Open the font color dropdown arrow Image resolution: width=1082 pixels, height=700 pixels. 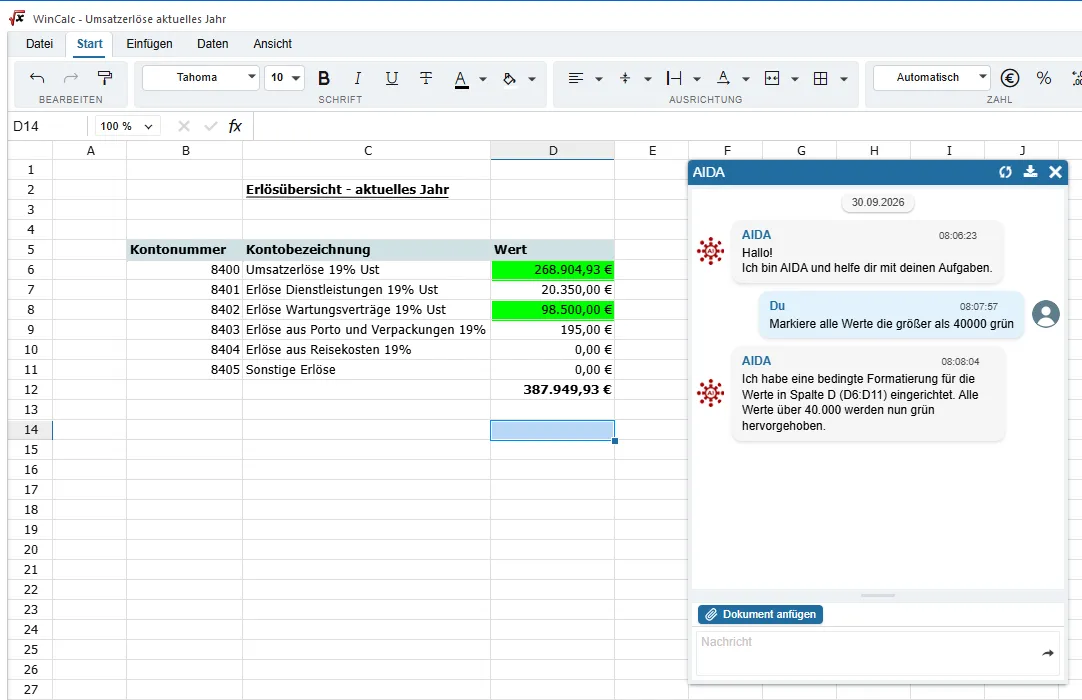[483, 79]
